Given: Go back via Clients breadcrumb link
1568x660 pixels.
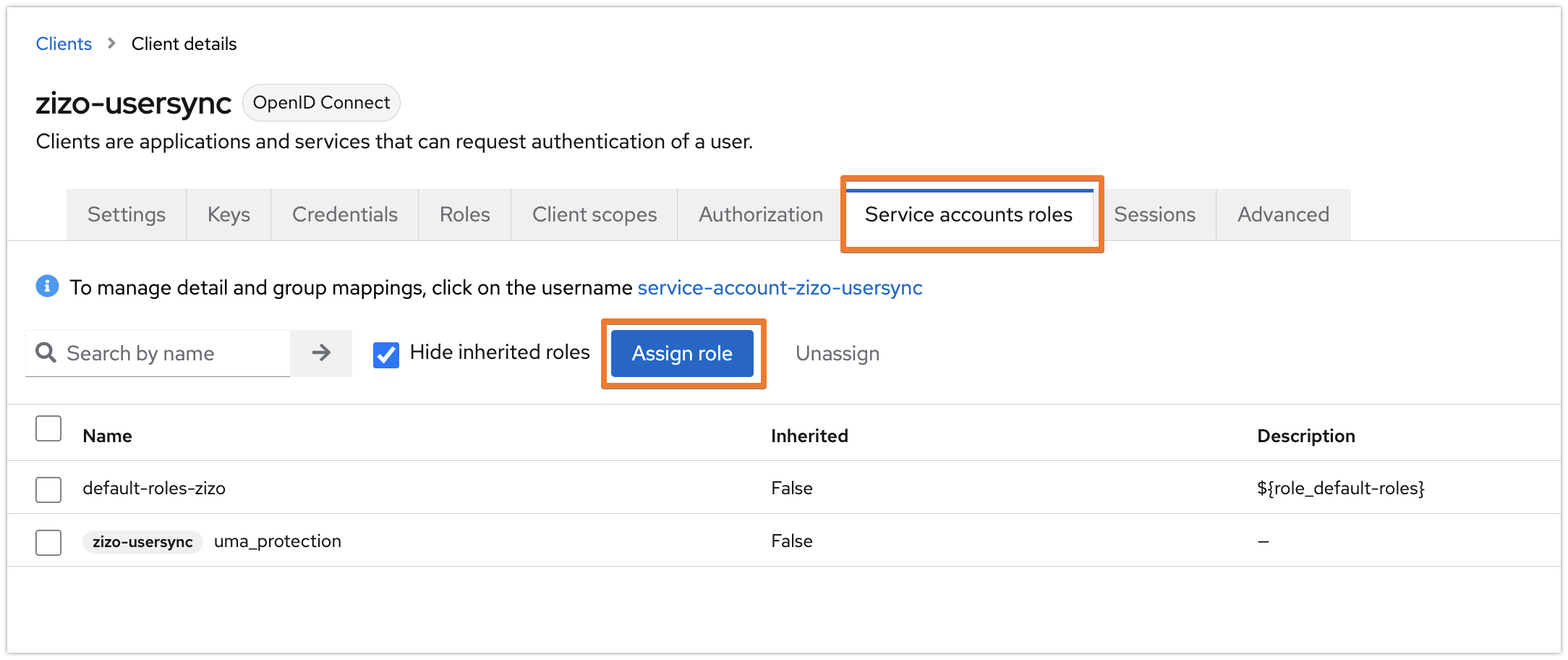Looking at the screenshot, I should click(64, 43).
